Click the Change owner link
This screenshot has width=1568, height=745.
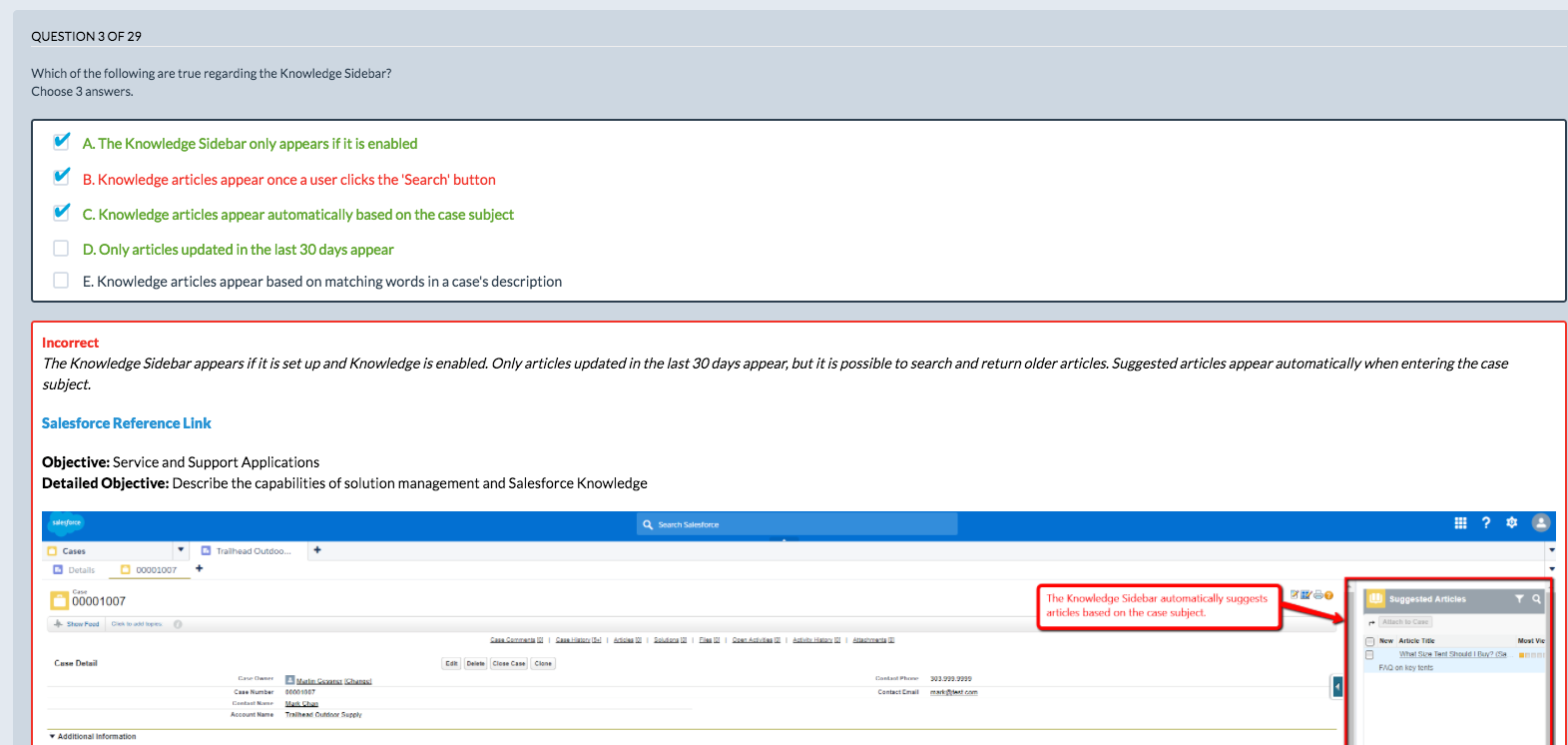pyautogui.click(x=358, y=681)
